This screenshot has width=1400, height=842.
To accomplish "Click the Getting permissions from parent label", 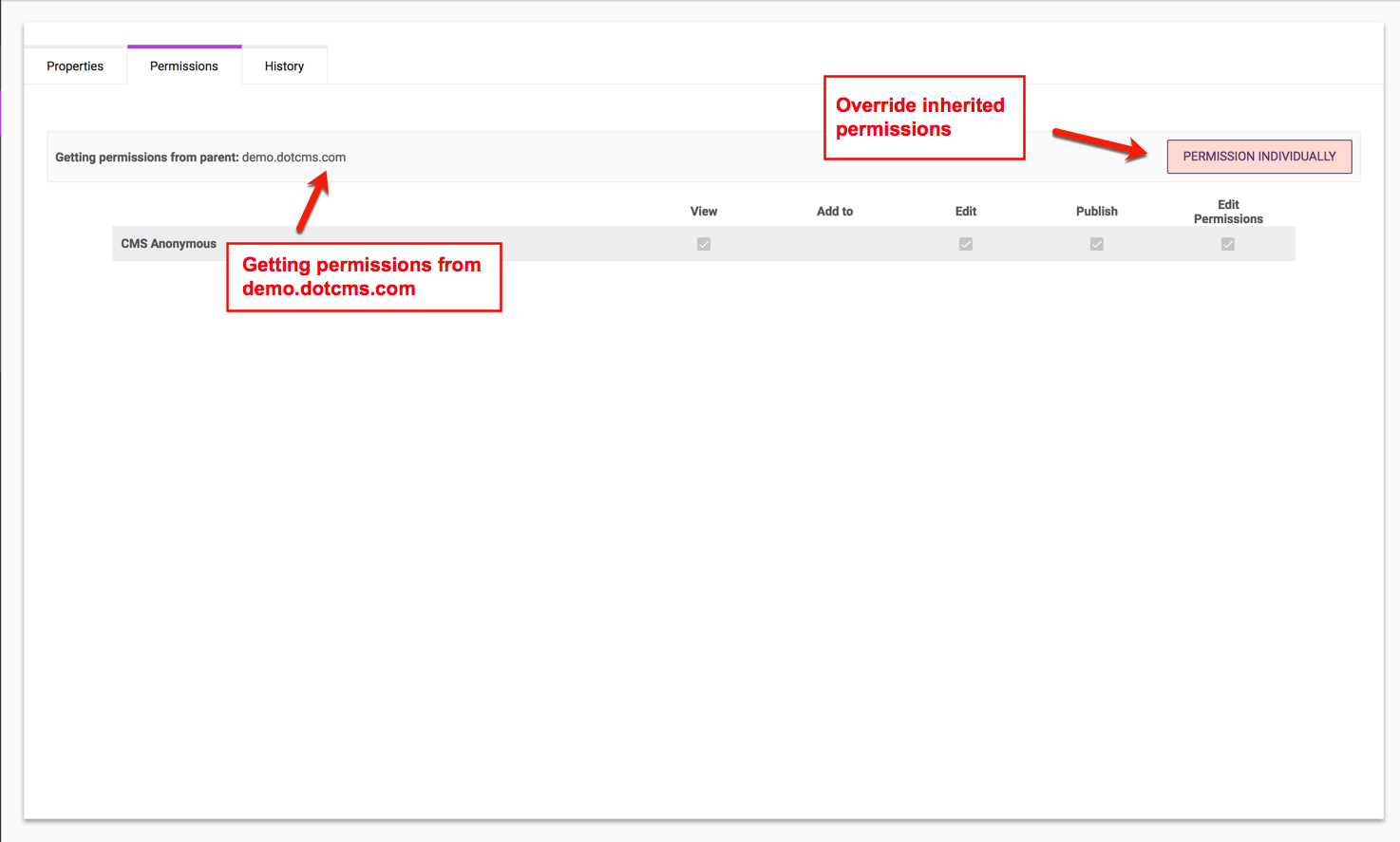I will pos(146,158).
